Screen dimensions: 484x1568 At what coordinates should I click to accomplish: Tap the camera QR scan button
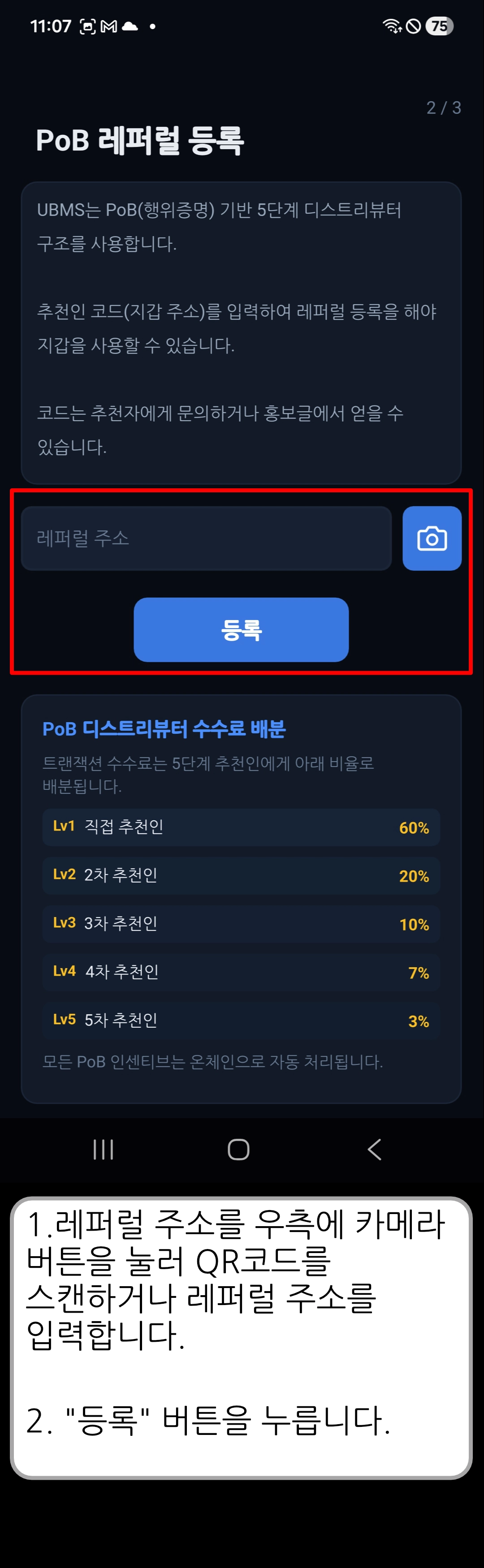click(432, 538)
